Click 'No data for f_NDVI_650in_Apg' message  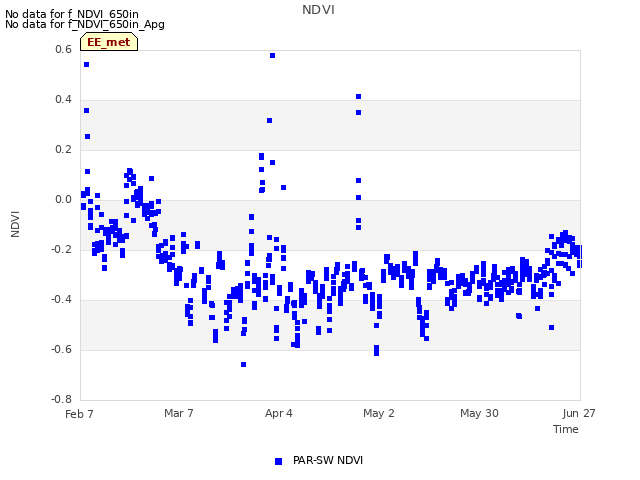tap(85, 24)
